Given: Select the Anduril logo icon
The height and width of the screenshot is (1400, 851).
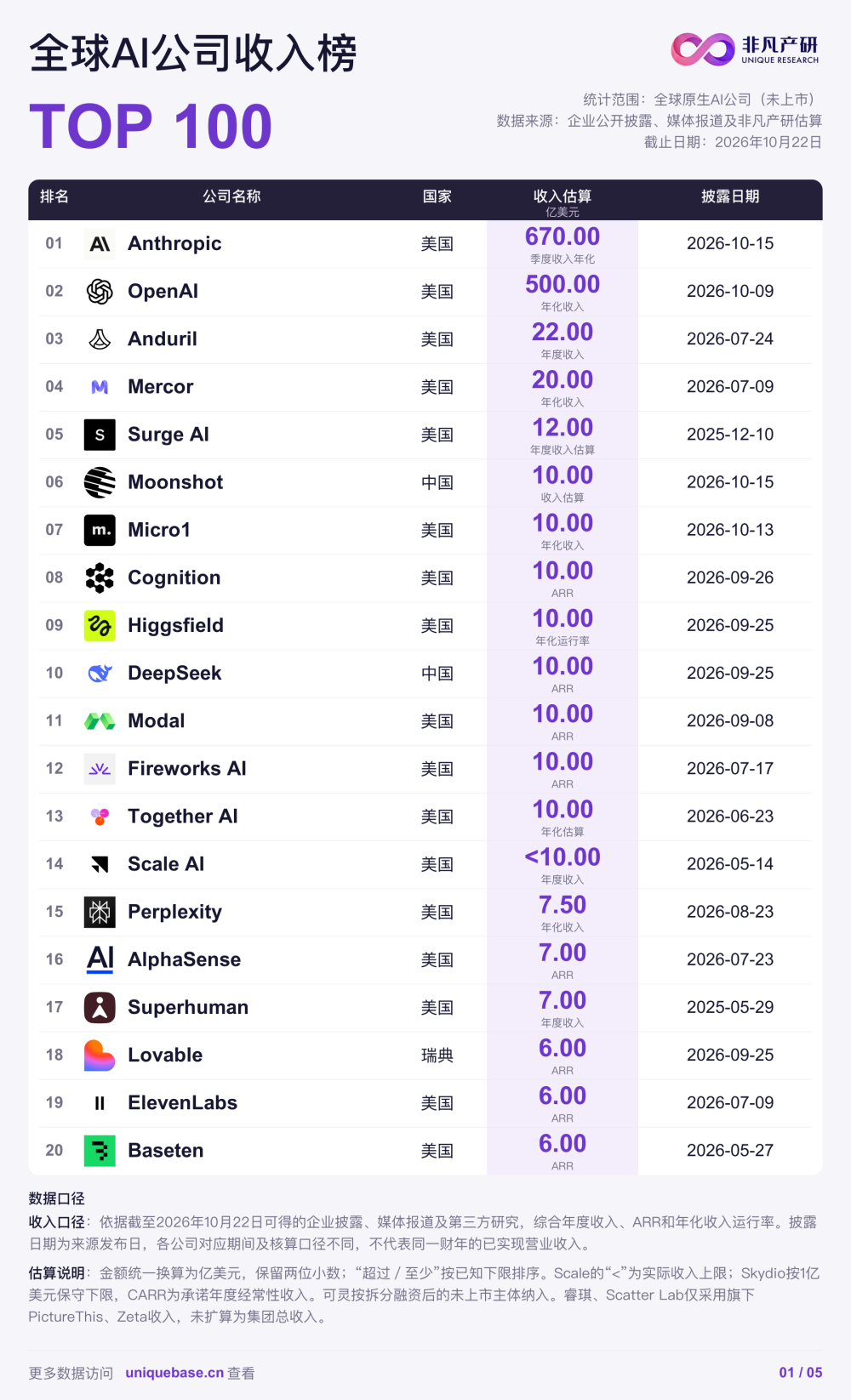Looking at the screenshot, I should [100, 339].
